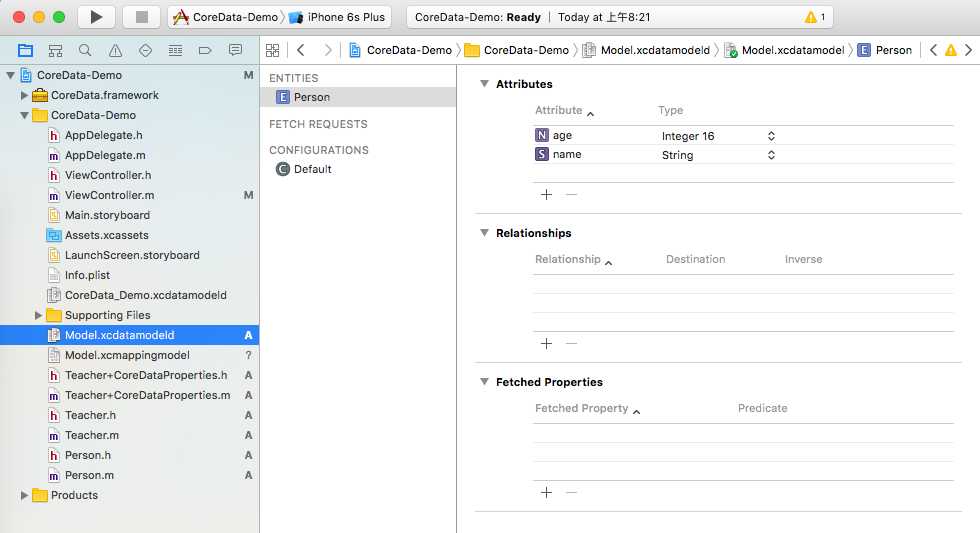The width and height of the screenshot is (980, 533).
Task: Select the CoreData-Demo scheme
Action: pos(226,17)
